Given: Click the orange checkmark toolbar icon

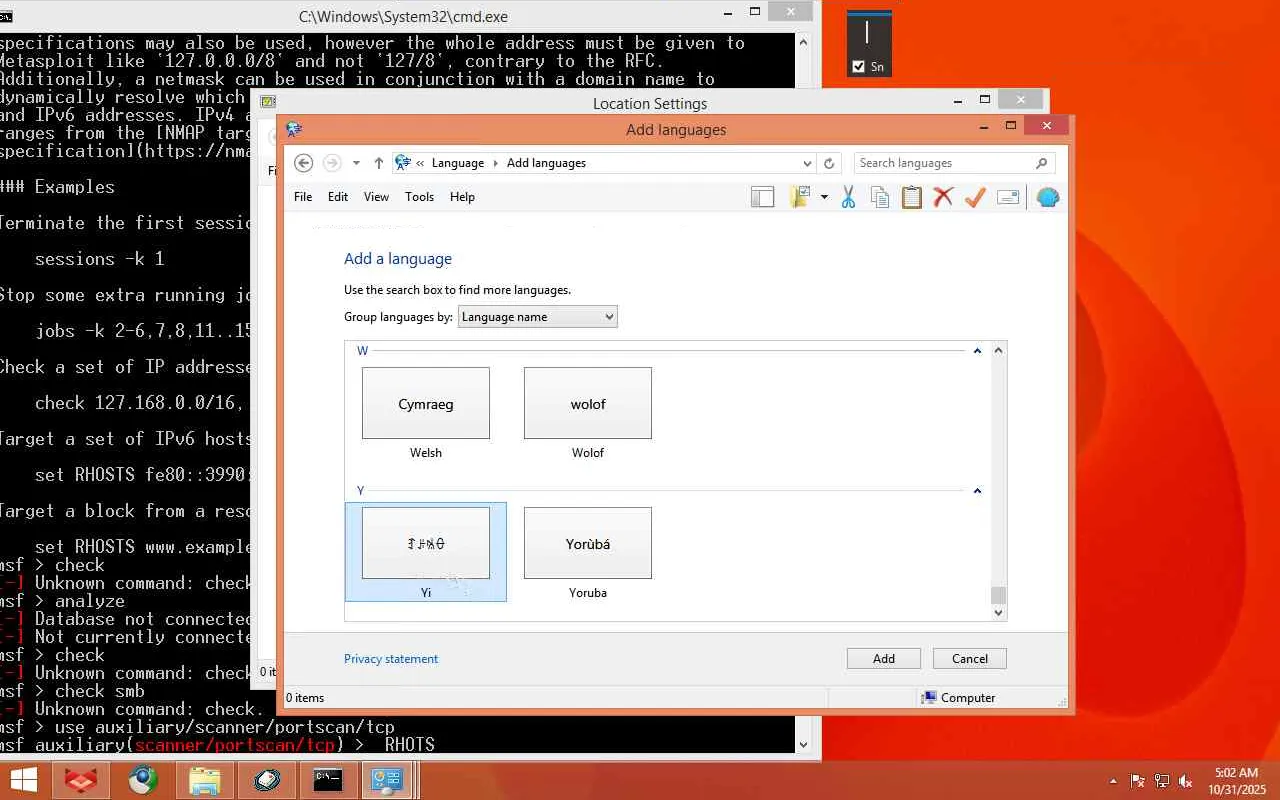Looking at the screenshot, I should click(975, 197).
